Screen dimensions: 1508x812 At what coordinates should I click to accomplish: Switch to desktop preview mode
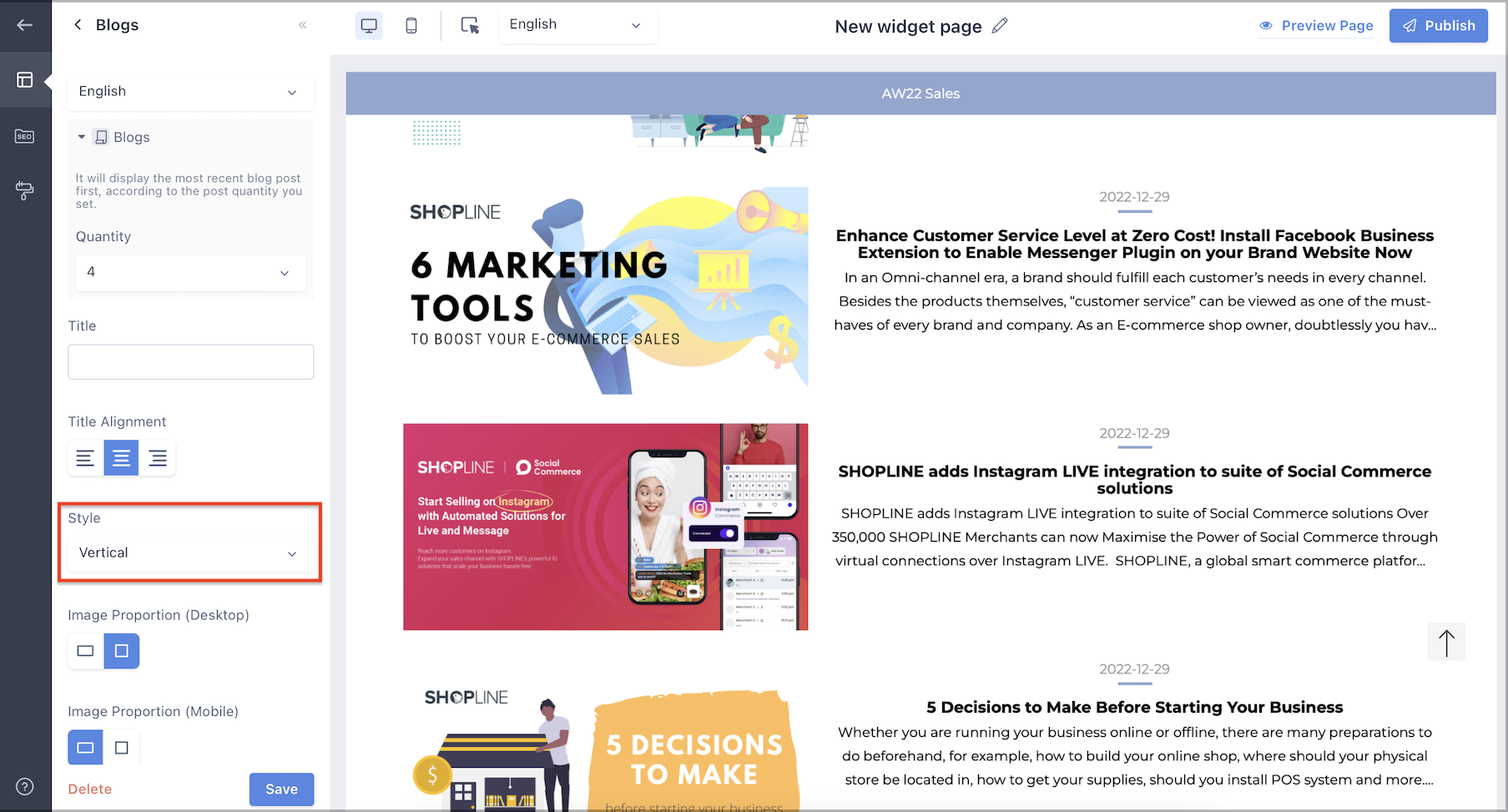click(x=369, y=25)
